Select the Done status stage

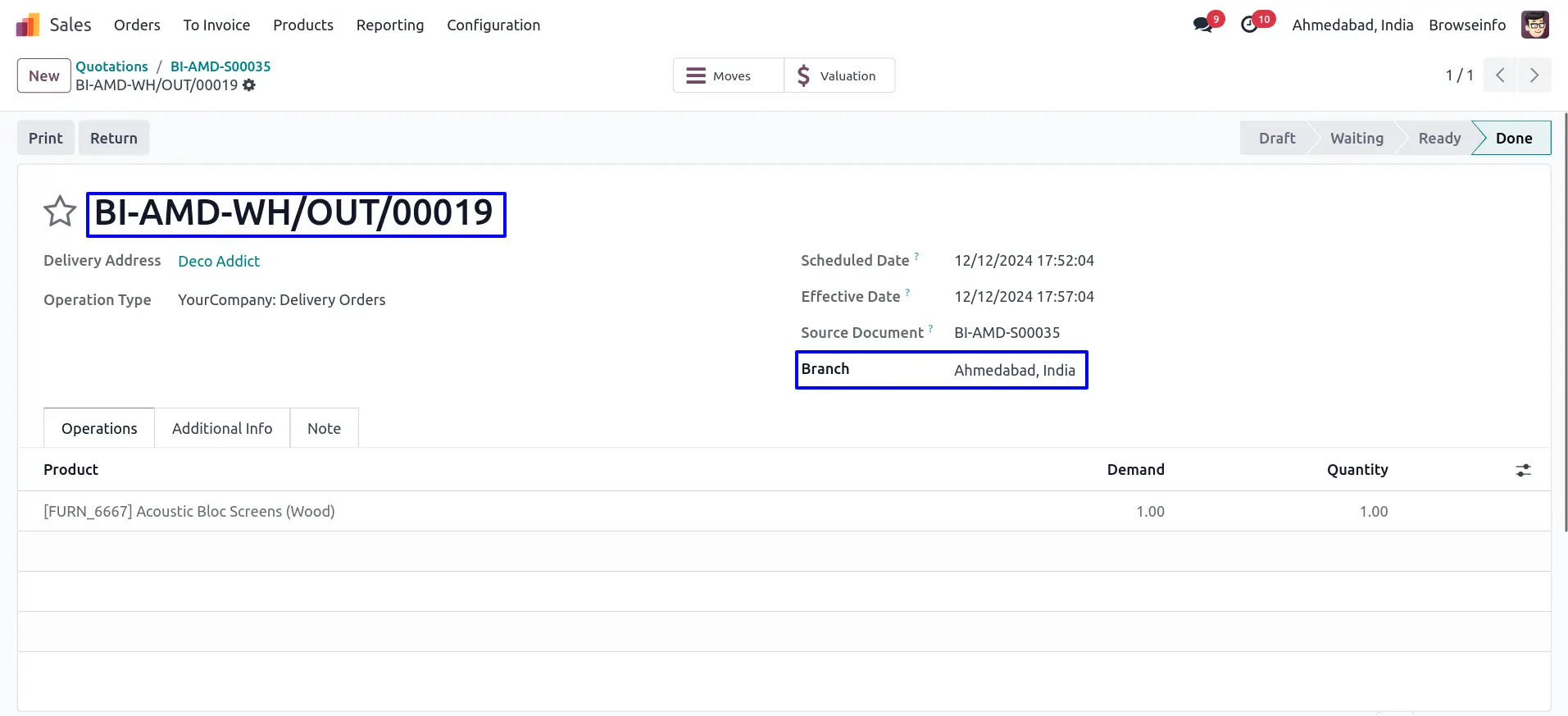[1513, 138]
